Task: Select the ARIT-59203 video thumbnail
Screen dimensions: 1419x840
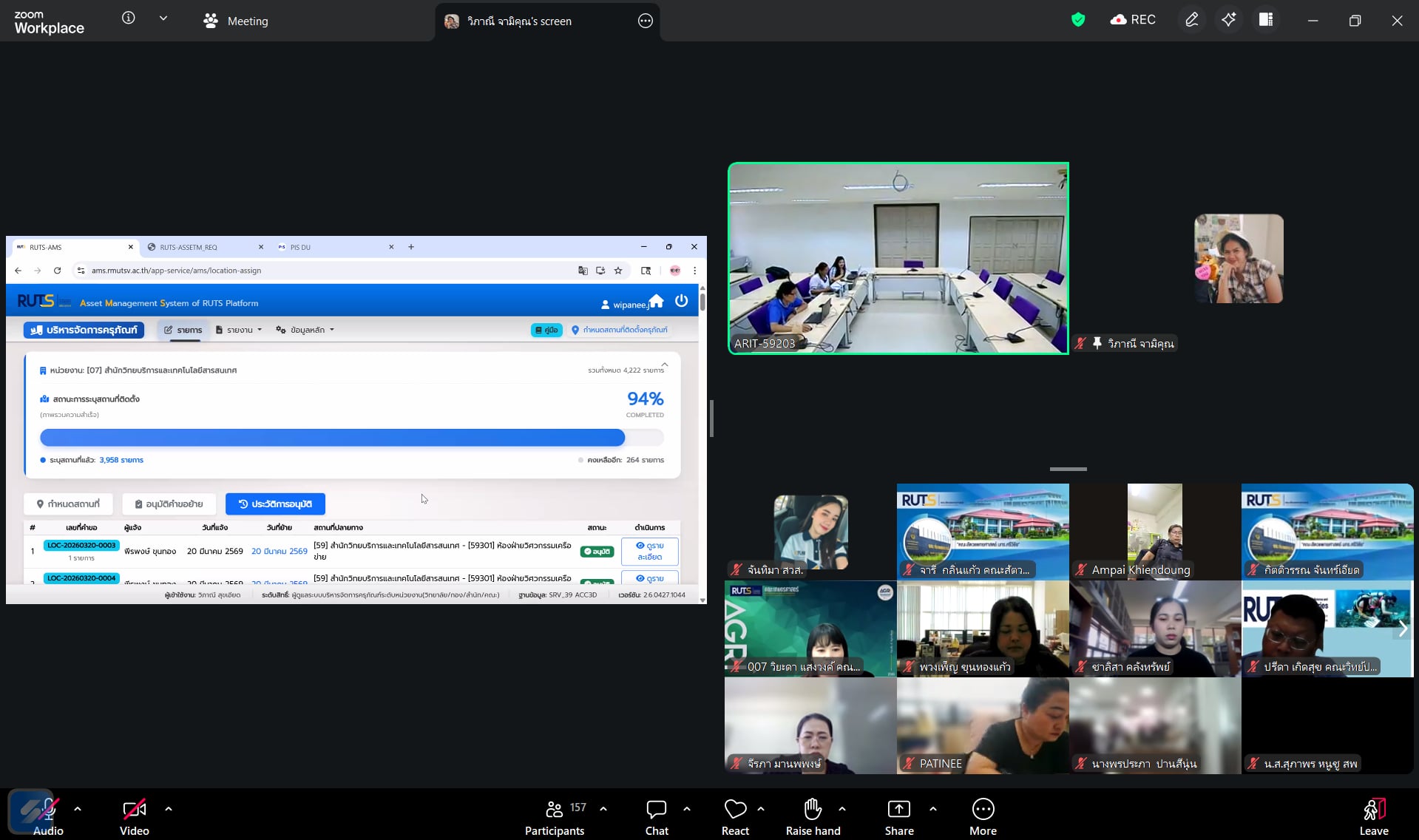Action: click(x=898, y=258)
